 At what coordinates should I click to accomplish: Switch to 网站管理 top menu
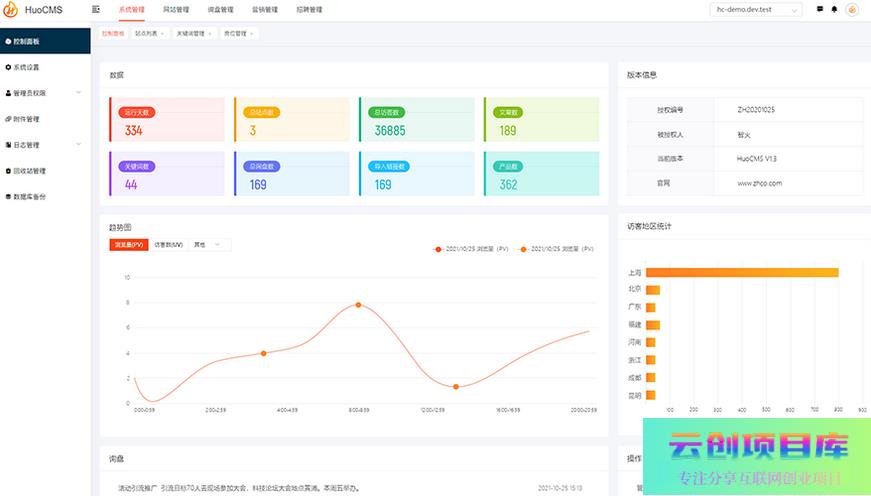[x=175, y=9]
